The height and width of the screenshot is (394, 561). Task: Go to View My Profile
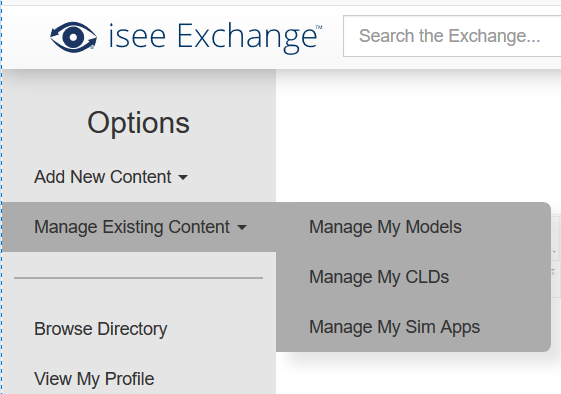(94, 379)
